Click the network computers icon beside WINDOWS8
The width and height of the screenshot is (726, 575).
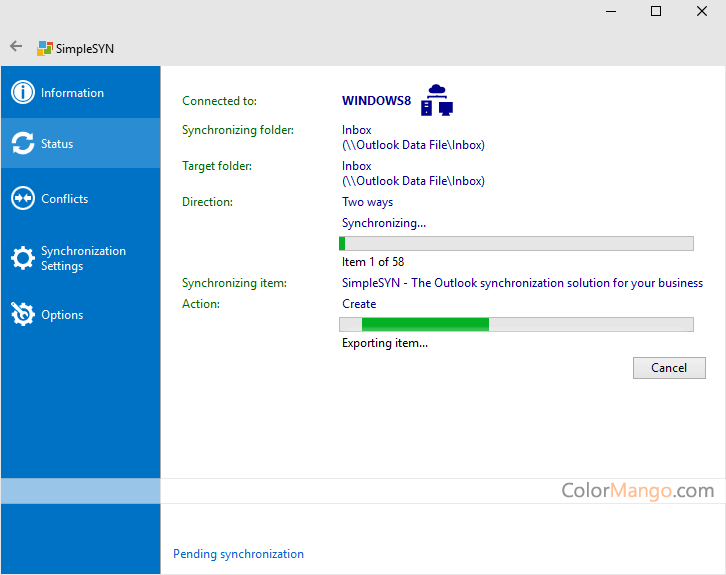click(x=437, y=100)
